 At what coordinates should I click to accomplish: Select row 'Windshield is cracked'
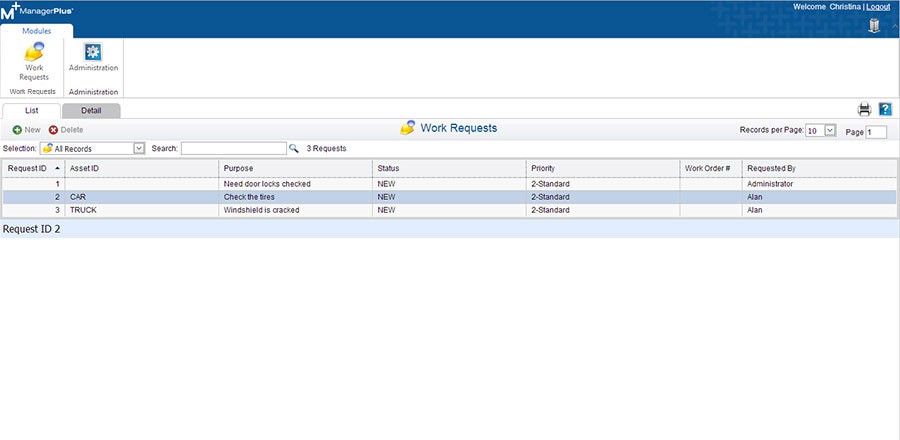(449, 210)
